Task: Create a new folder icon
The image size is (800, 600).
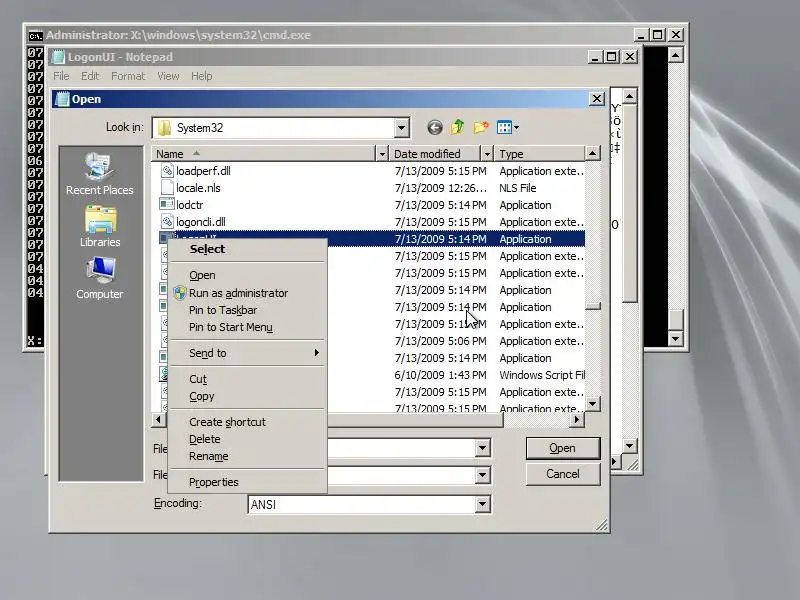Action: coord(481,127)
